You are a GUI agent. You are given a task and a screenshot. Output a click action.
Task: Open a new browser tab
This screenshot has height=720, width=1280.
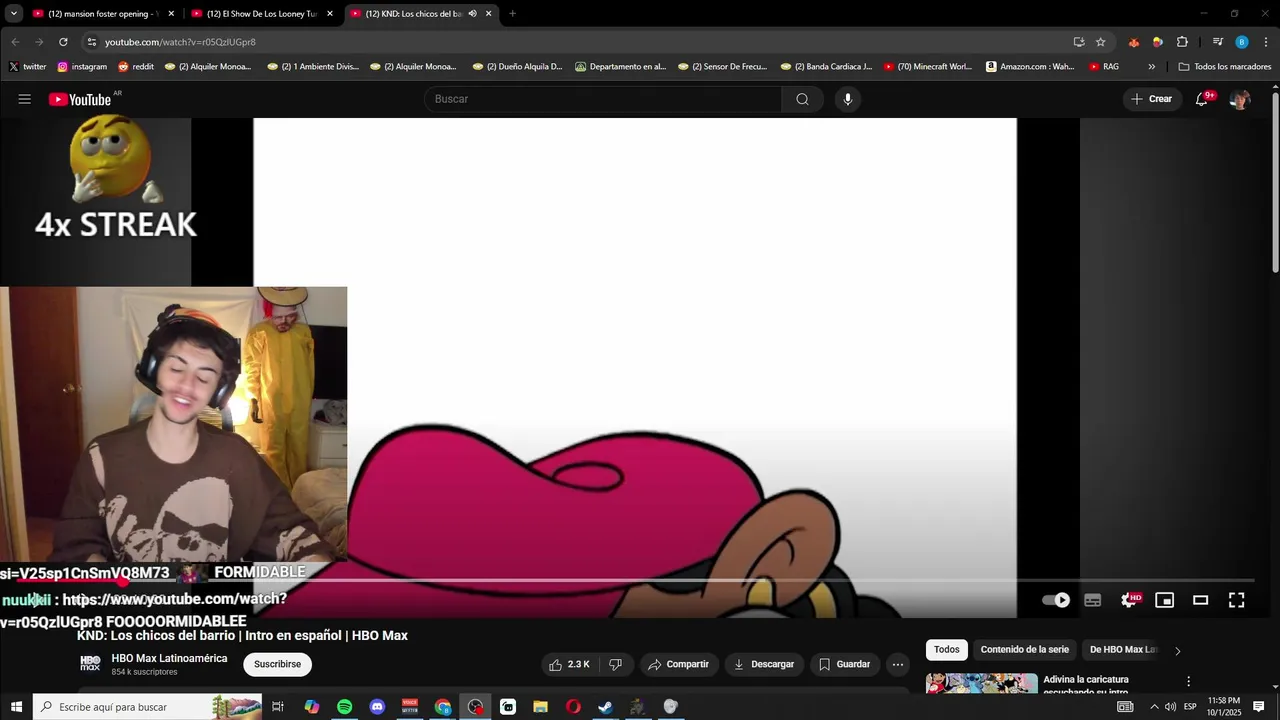(x=512, y=14)
